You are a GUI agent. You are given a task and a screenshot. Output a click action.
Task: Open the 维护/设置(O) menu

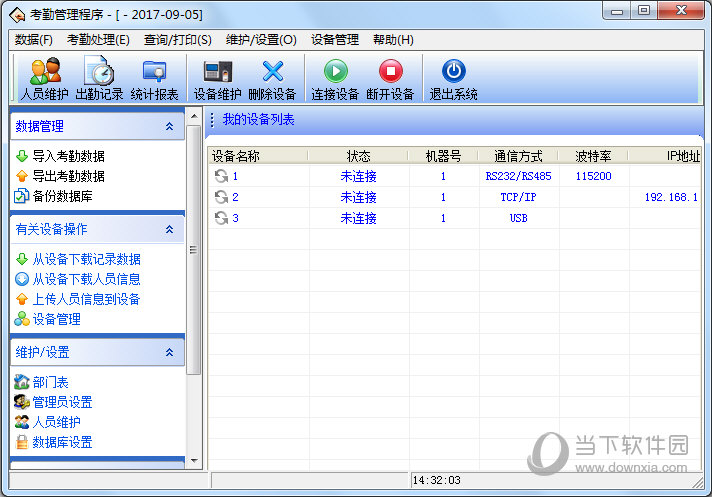coord(261,40)
